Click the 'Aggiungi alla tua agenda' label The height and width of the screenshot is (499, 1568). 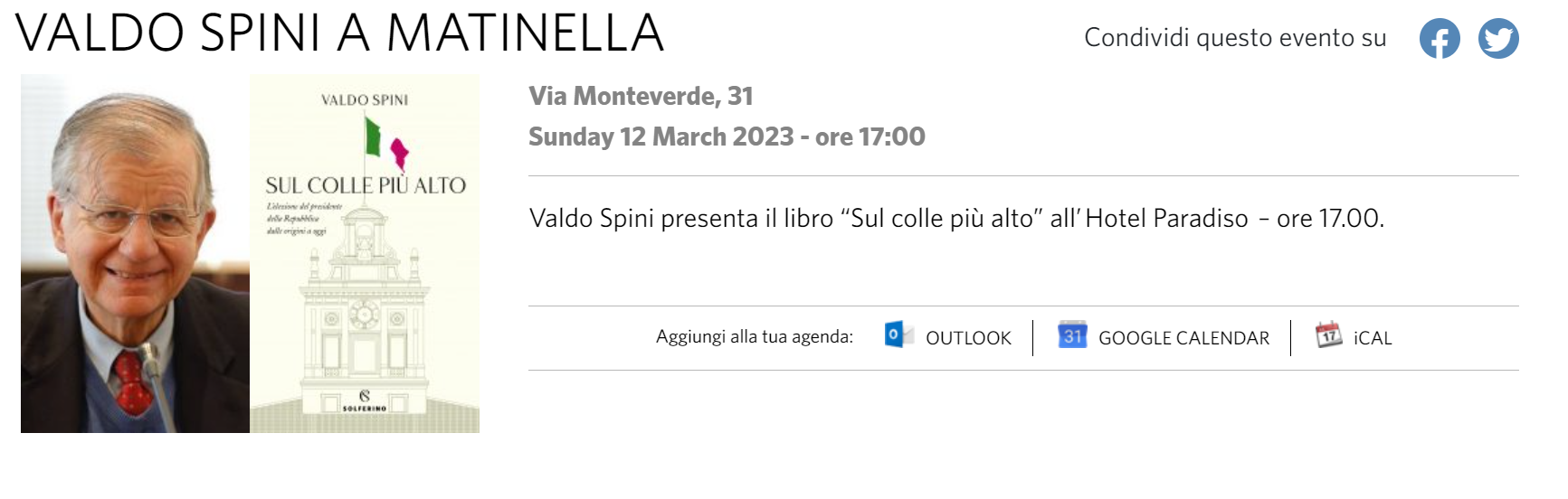point(755,337)
